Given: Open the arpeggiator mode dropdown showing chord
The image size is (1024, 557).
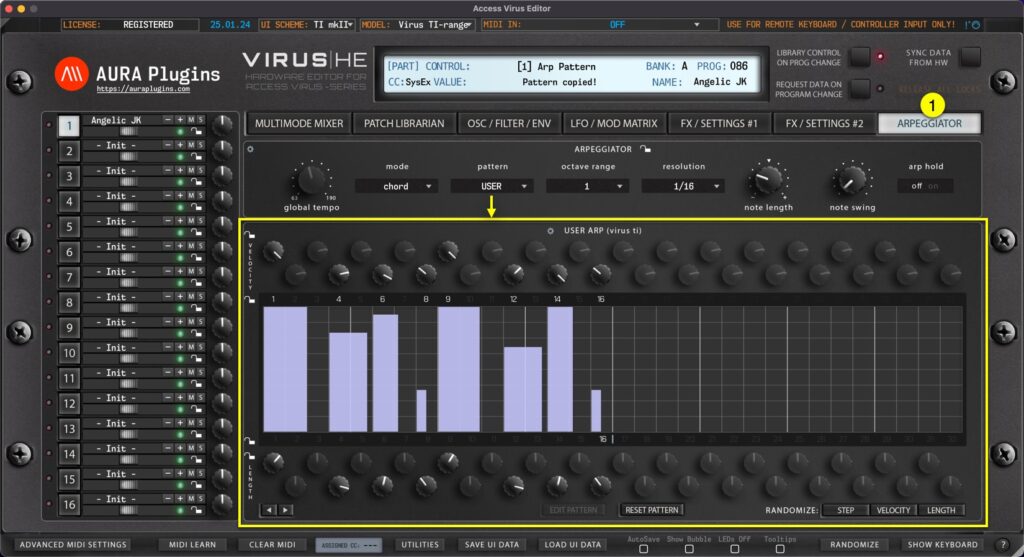Looking at the screenshot, I should point(396,186).
